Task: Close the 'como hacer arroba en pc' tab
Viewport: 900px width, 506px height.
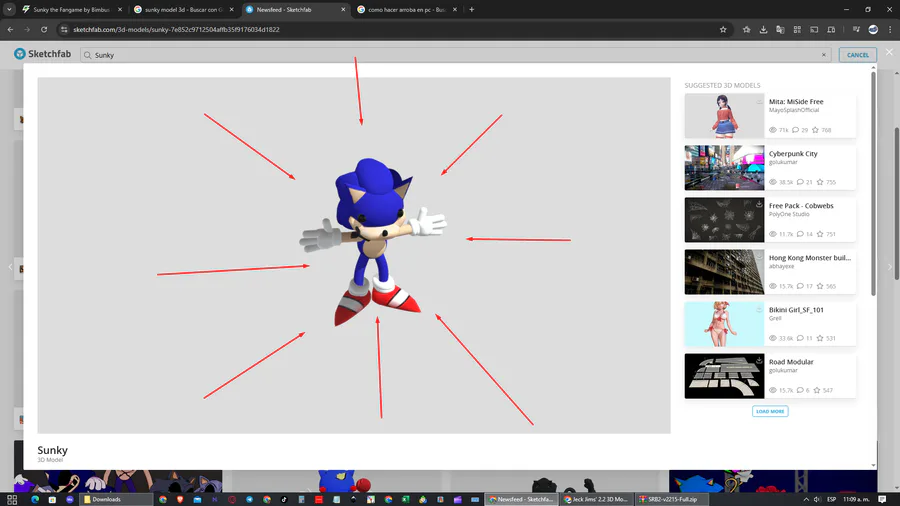Action: click(x=455, y=10)
